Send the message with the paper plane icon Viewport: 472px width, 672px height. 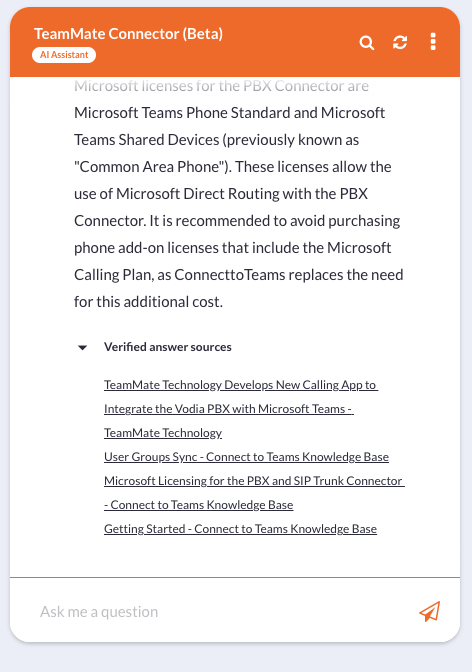[430, 611]
